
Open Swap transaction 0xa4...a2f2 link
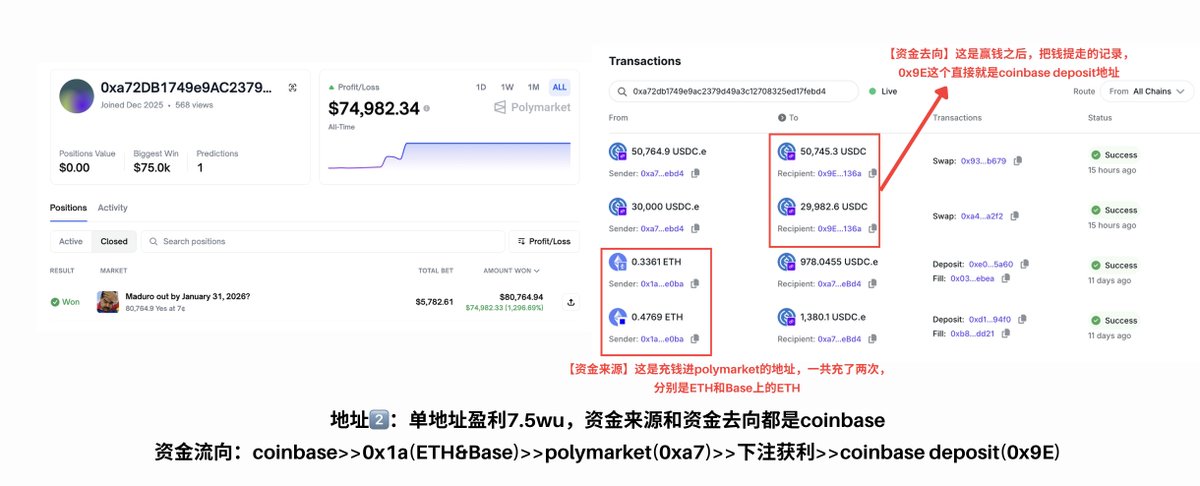click(984, 215)
